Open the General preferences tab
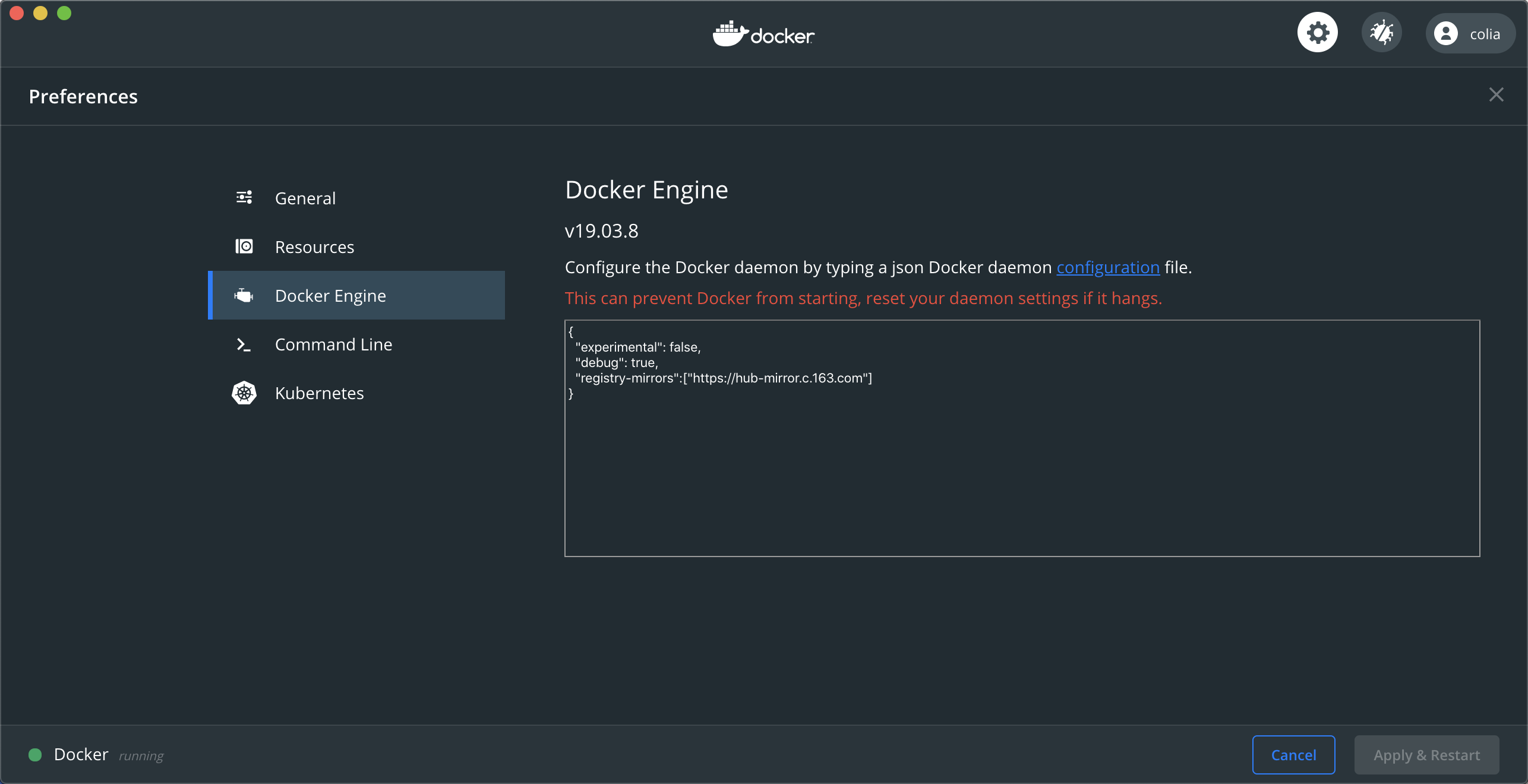Screen dimensions: 1528x784 tap(305, 198)
